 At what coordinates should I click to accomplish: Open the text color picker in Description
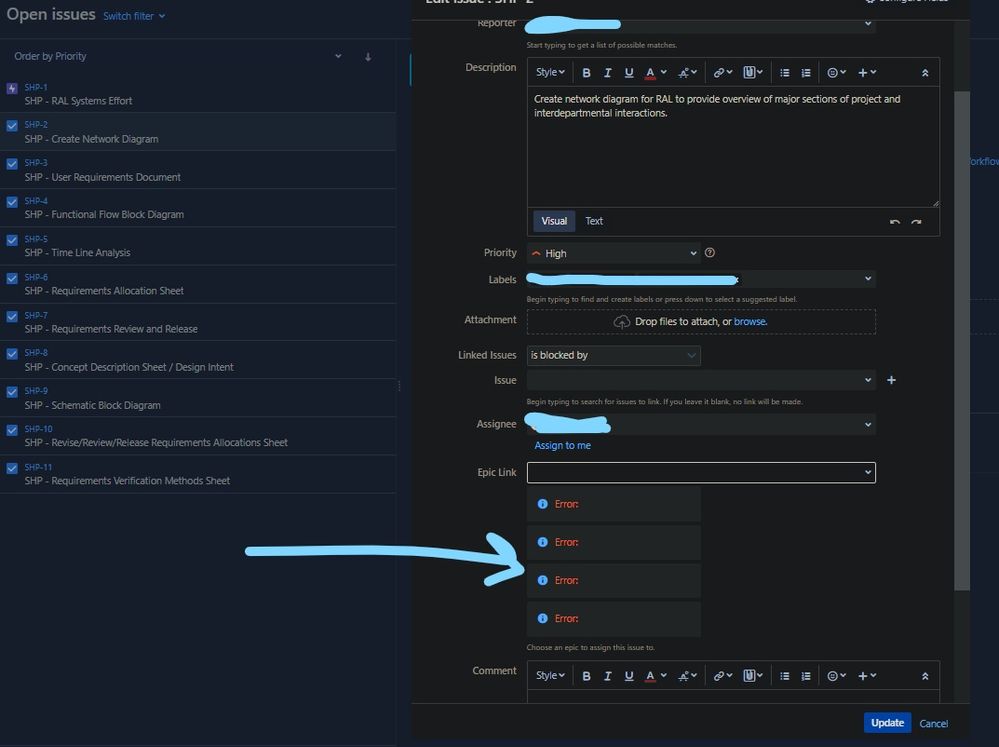(651, 72)
